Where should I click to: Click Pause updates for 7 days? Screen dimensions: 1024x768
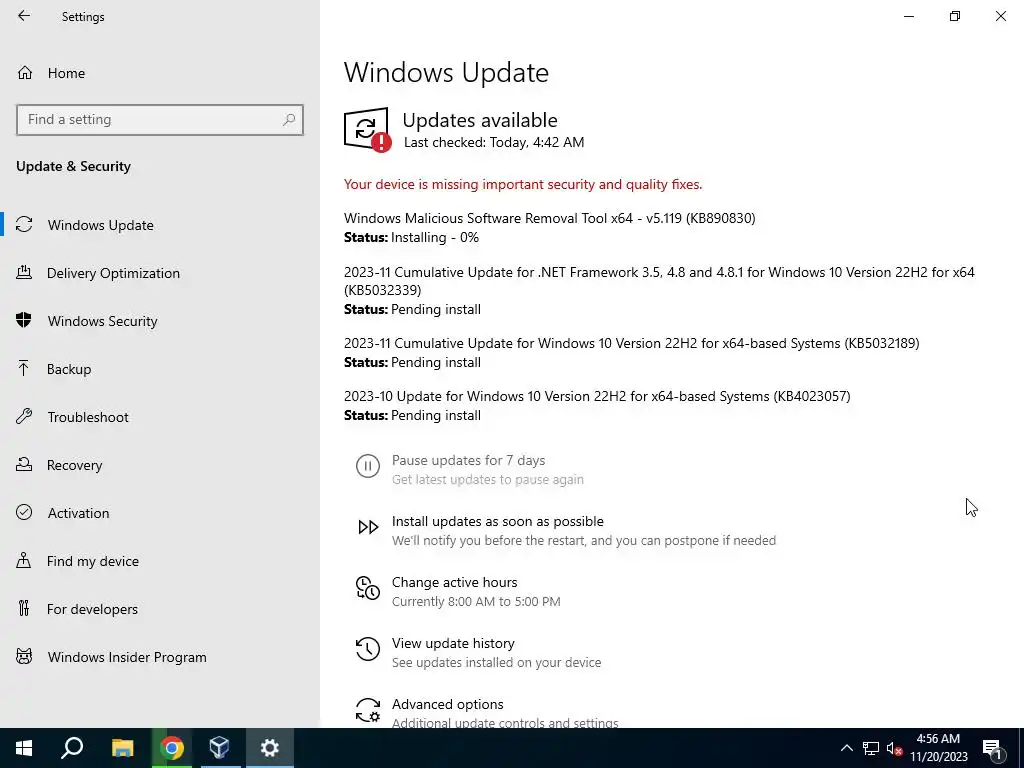[468, 460]
